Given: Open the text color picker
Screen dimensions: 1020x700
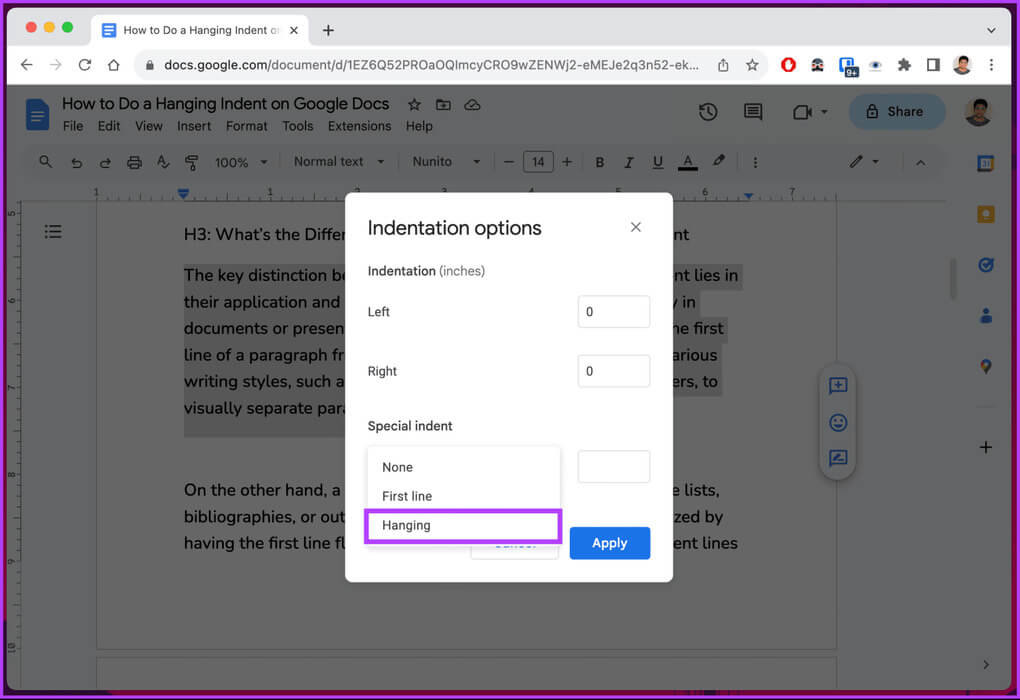Looking at the screenshot, I should [687, 162].
